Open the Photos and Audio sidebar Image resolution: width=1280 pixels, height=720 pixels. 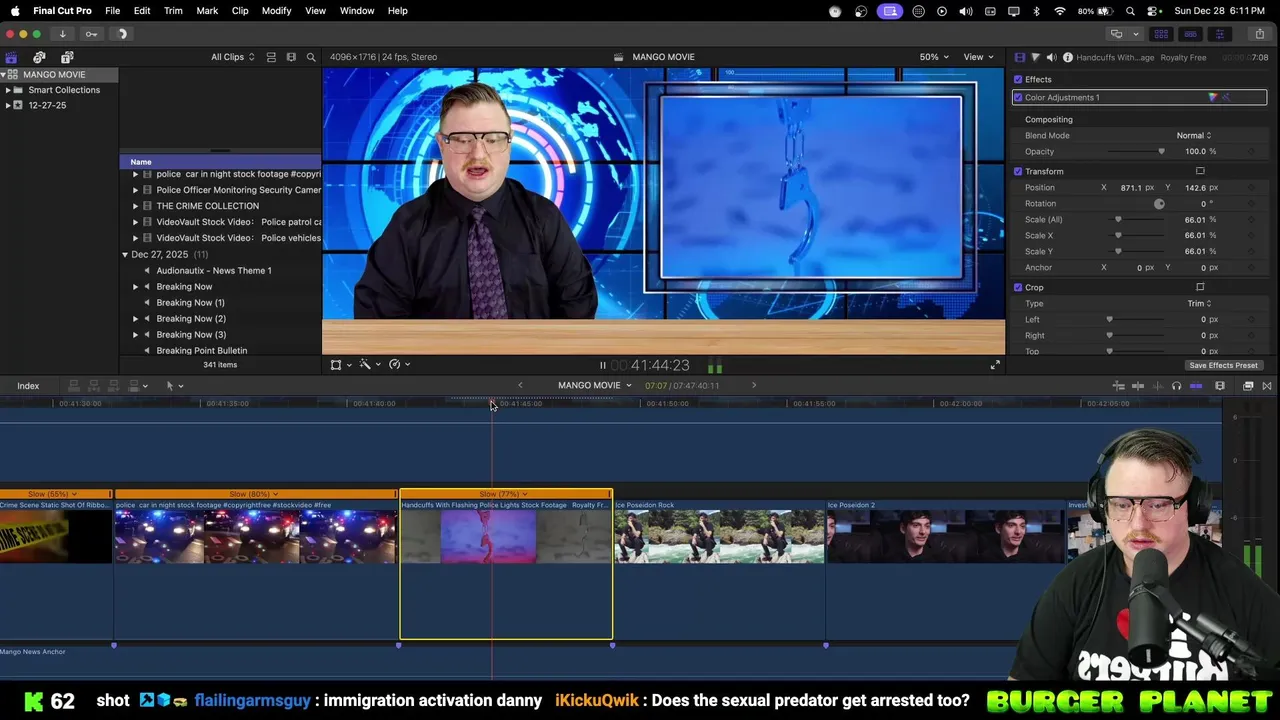coord(39,57)
